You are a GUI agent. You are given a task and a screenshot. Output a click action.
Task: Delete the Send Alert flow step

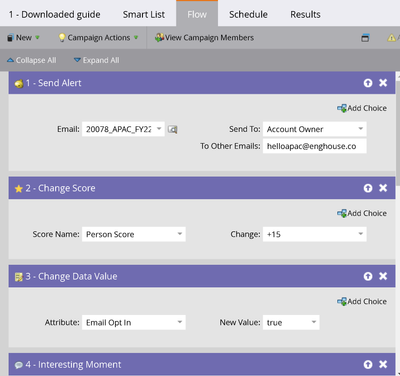[383, 83]
